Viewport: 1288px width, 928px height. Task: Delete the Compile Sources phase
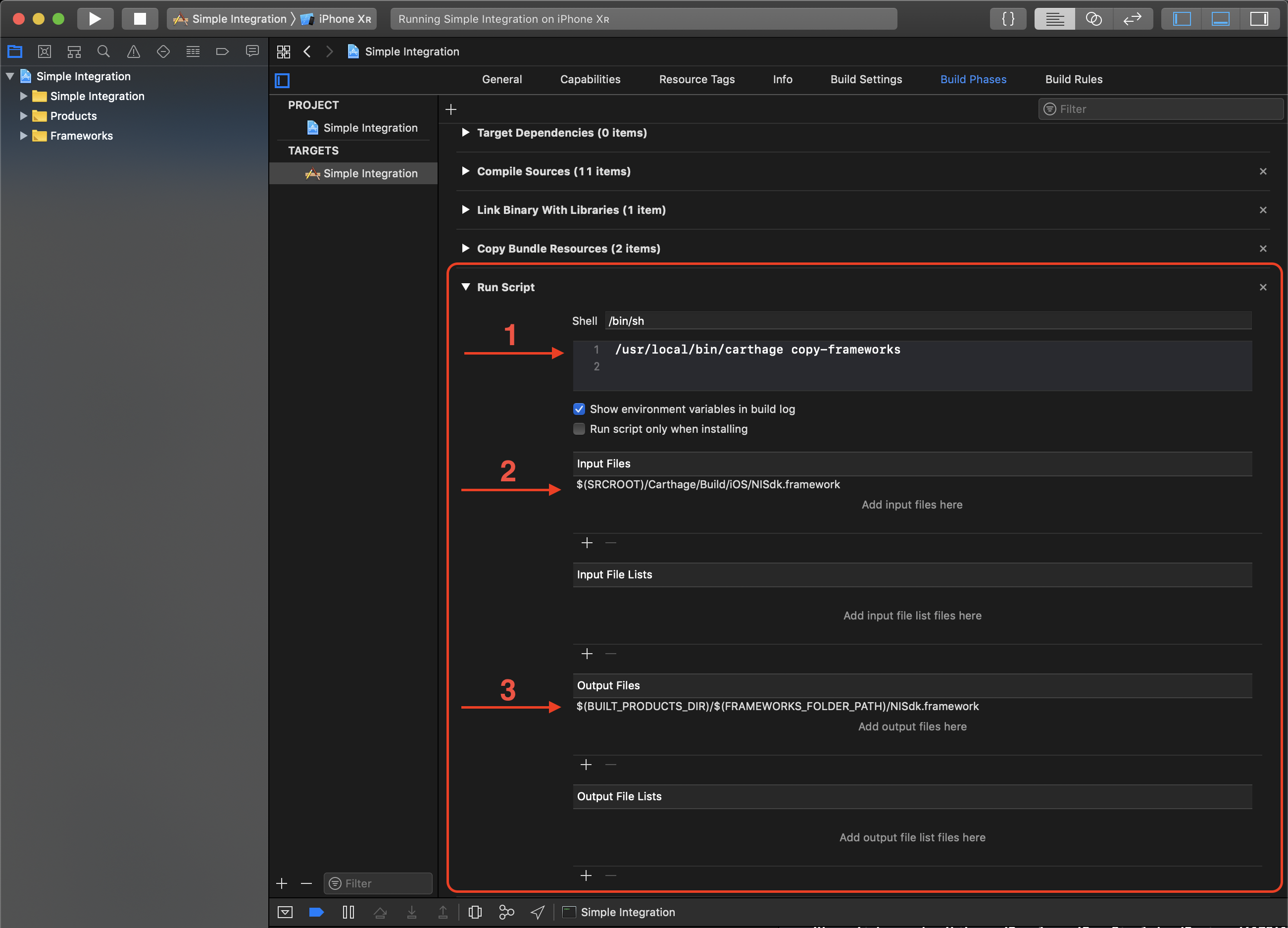(x=1263, y=171)
